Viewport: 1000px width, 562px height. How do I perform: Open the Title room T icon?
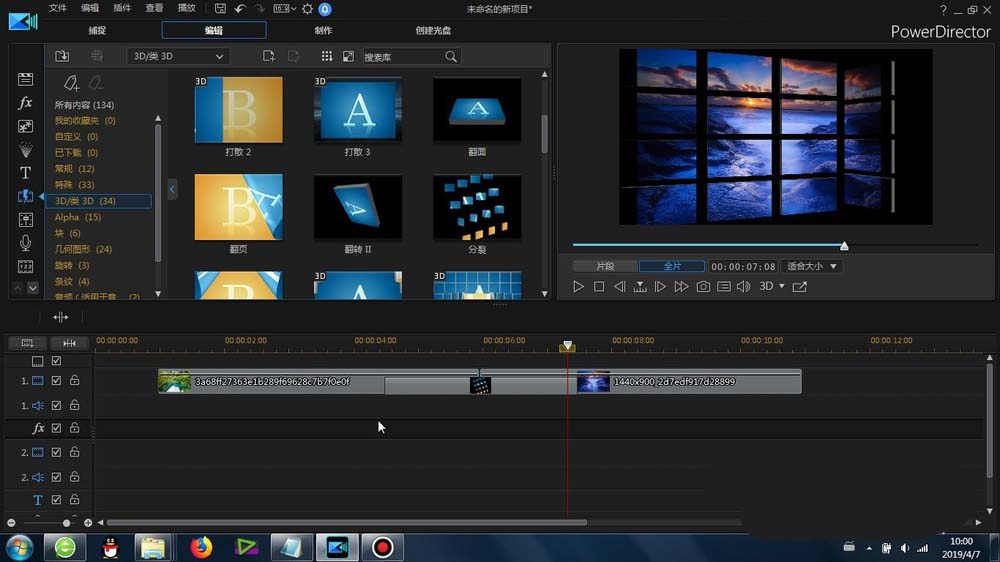point(26,173)
